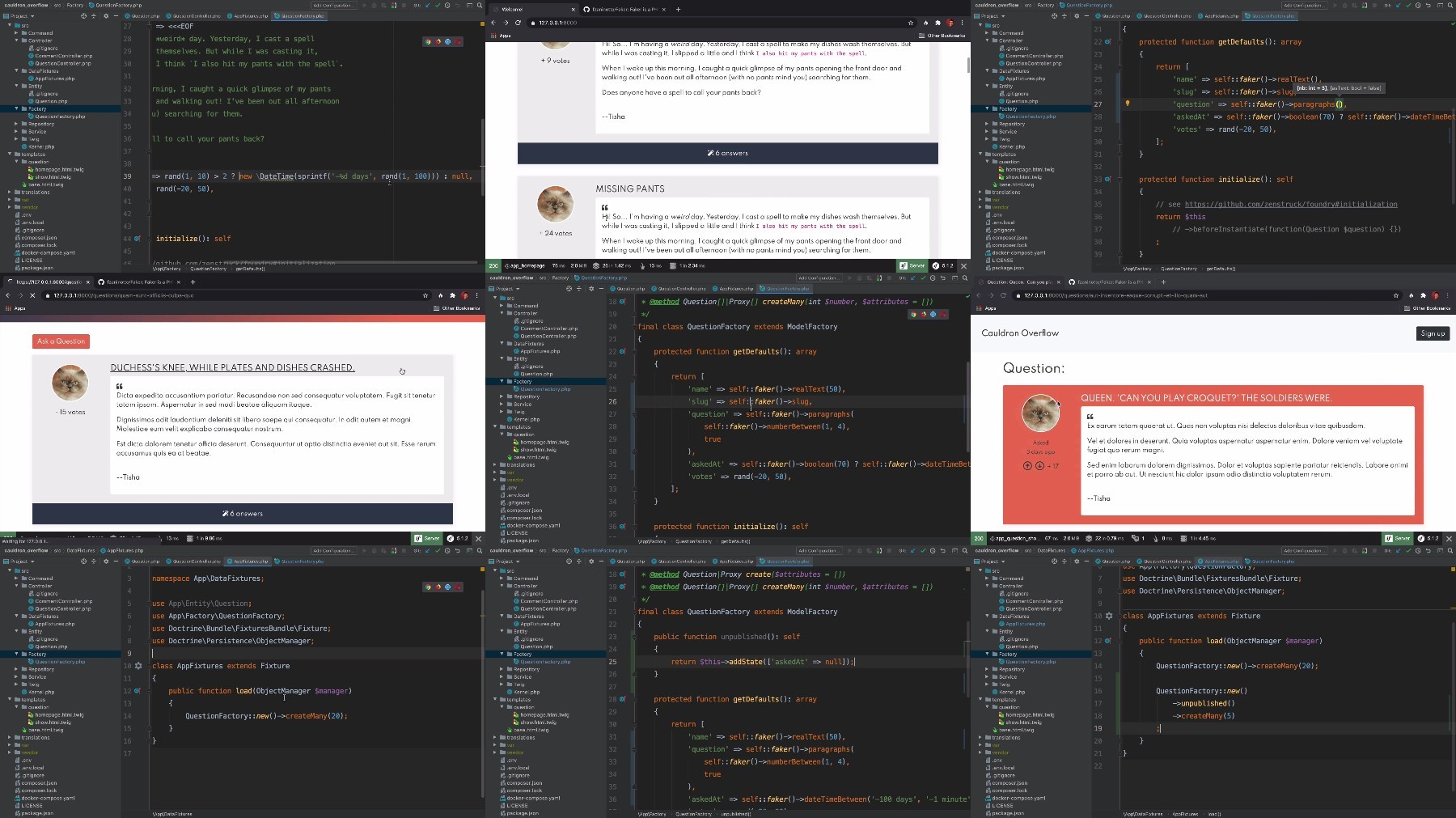This screenshot has width=1456, height=818.
Task: Collapse all tree nodes icon in 'weird day' IDE
Action: 95,15
